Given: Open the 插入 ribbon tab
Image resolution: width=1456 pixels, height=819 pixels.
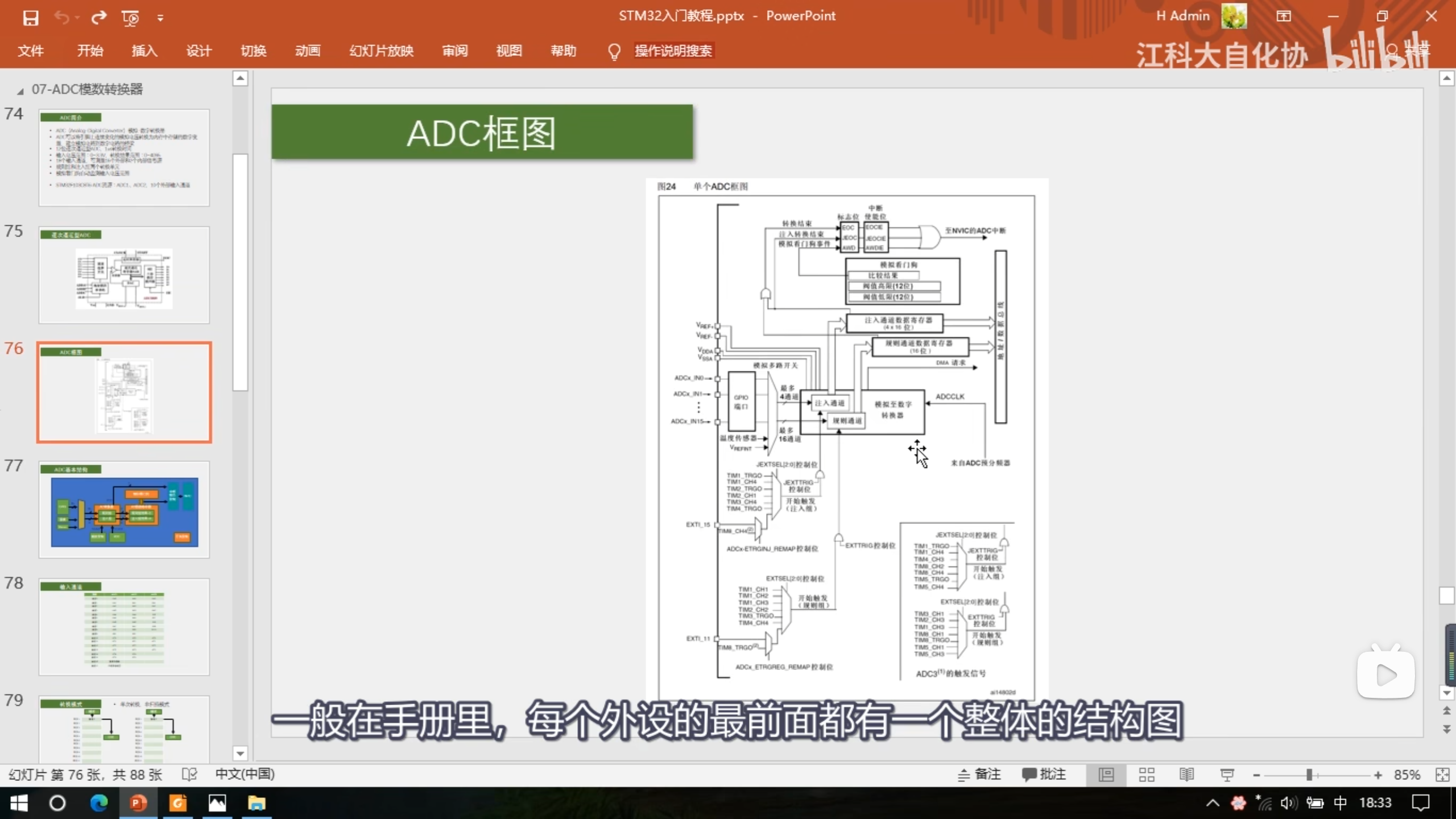Looking at the screenshot, I should point(144,51).
